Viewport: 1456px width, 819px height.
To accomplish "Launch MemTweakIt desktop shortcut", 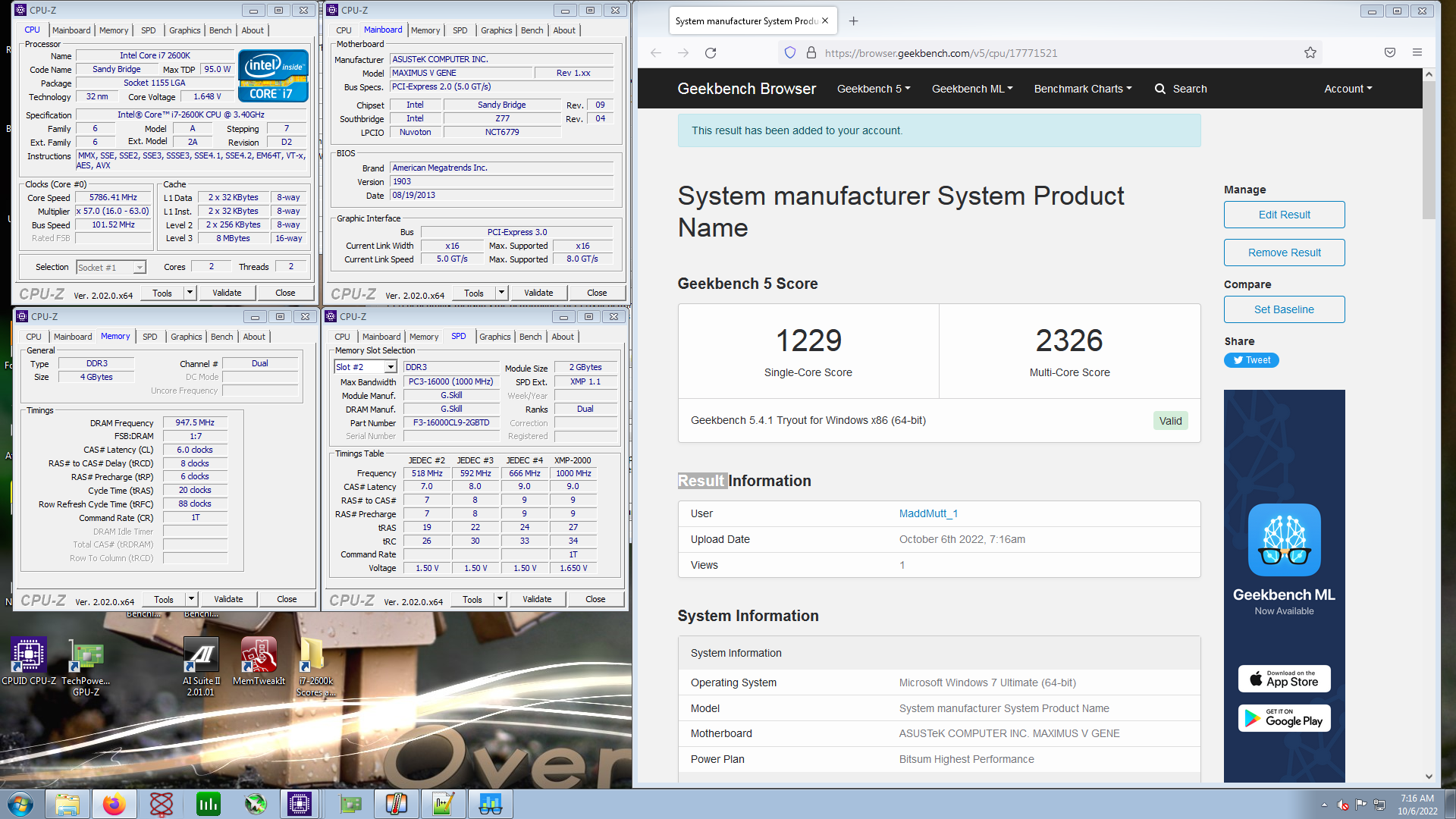I will [259, 660].
